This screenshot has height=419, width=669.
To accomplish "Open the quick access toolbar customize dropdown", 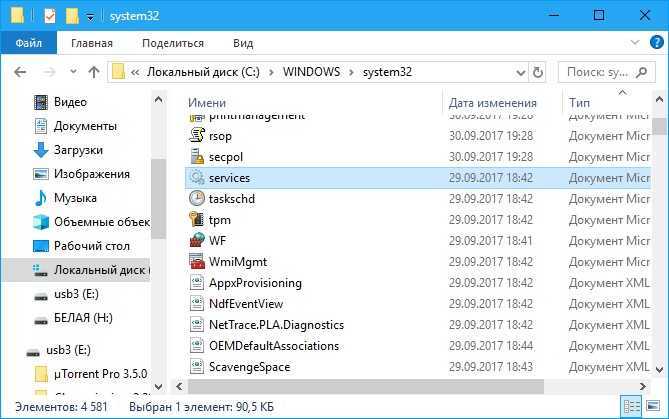I will (x=90, y=17).
